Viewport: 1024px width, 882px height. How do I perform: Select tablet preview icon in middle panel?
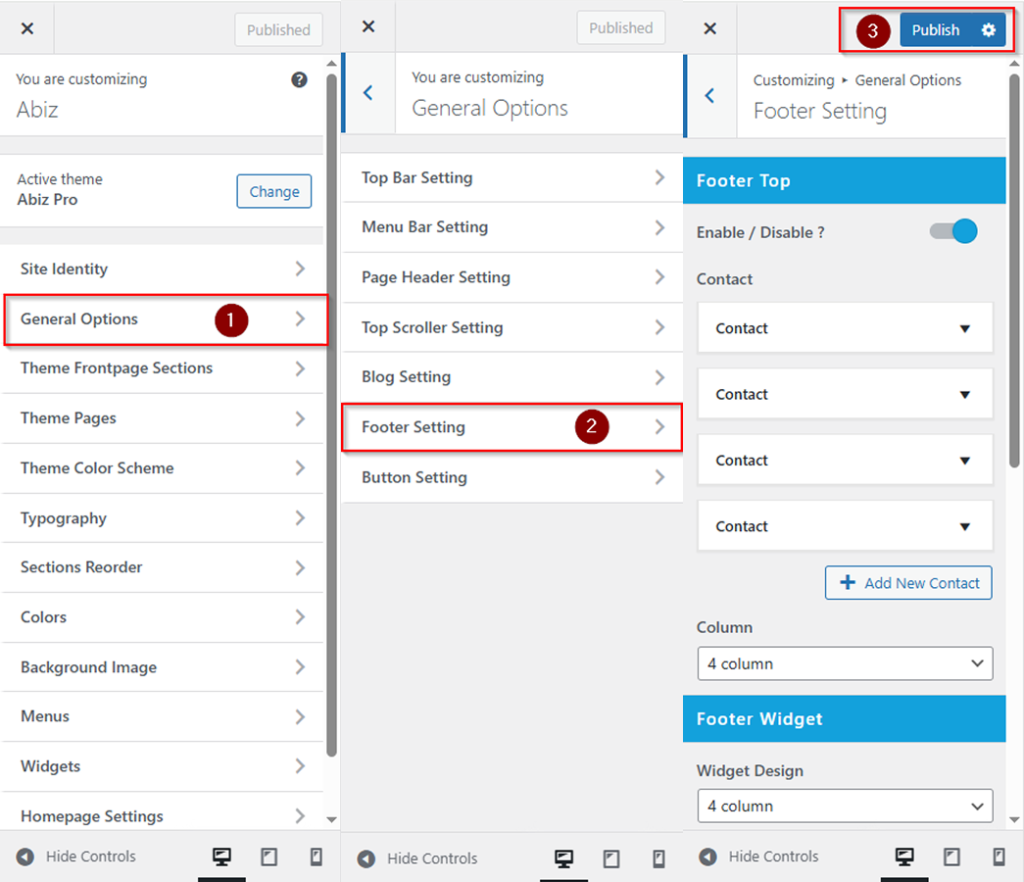pos(610,858)
